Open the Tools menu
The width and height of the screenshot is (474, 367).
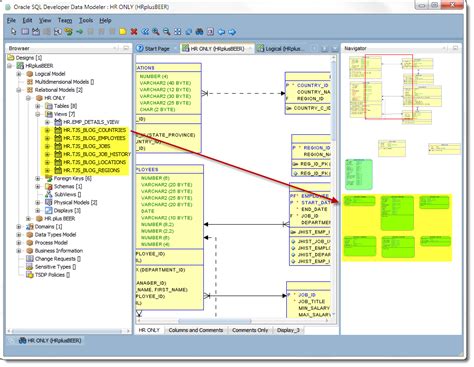click(x=86, y=20)
